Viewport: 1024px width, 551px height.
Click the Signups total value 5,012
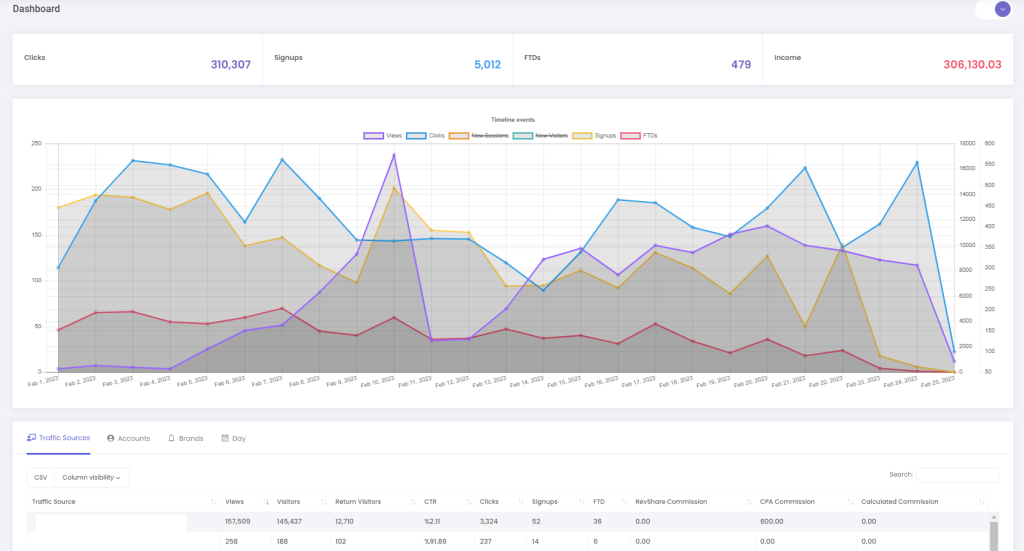click(x=487, y=65)
